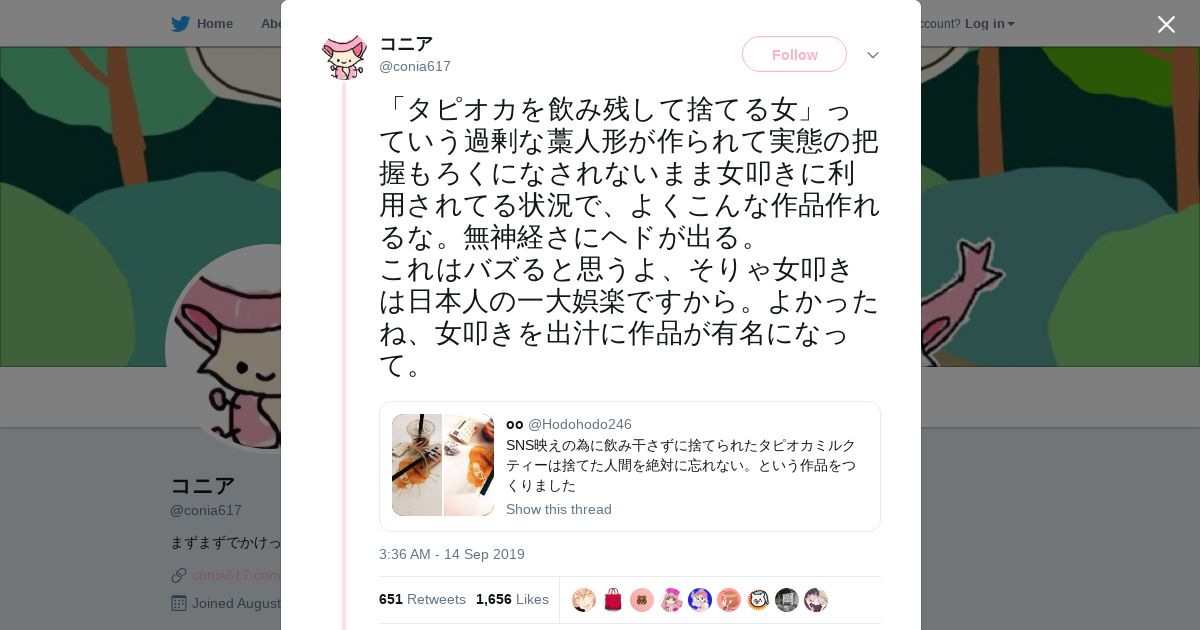Click the Twitter bird Home icon
This screenshot has width=1200, height=630.
(180, 23)
